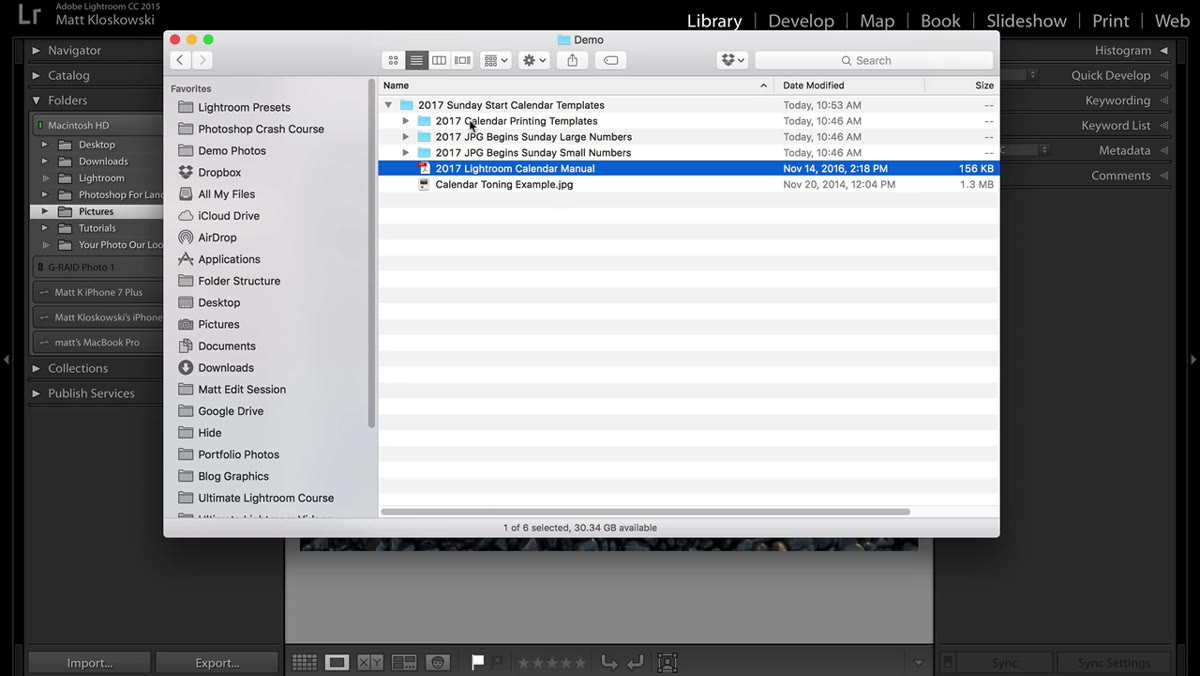This screenshot has width=1200, height=676.
Task: Open All My Files in Finder sidebar
Action: click(226, 194)
